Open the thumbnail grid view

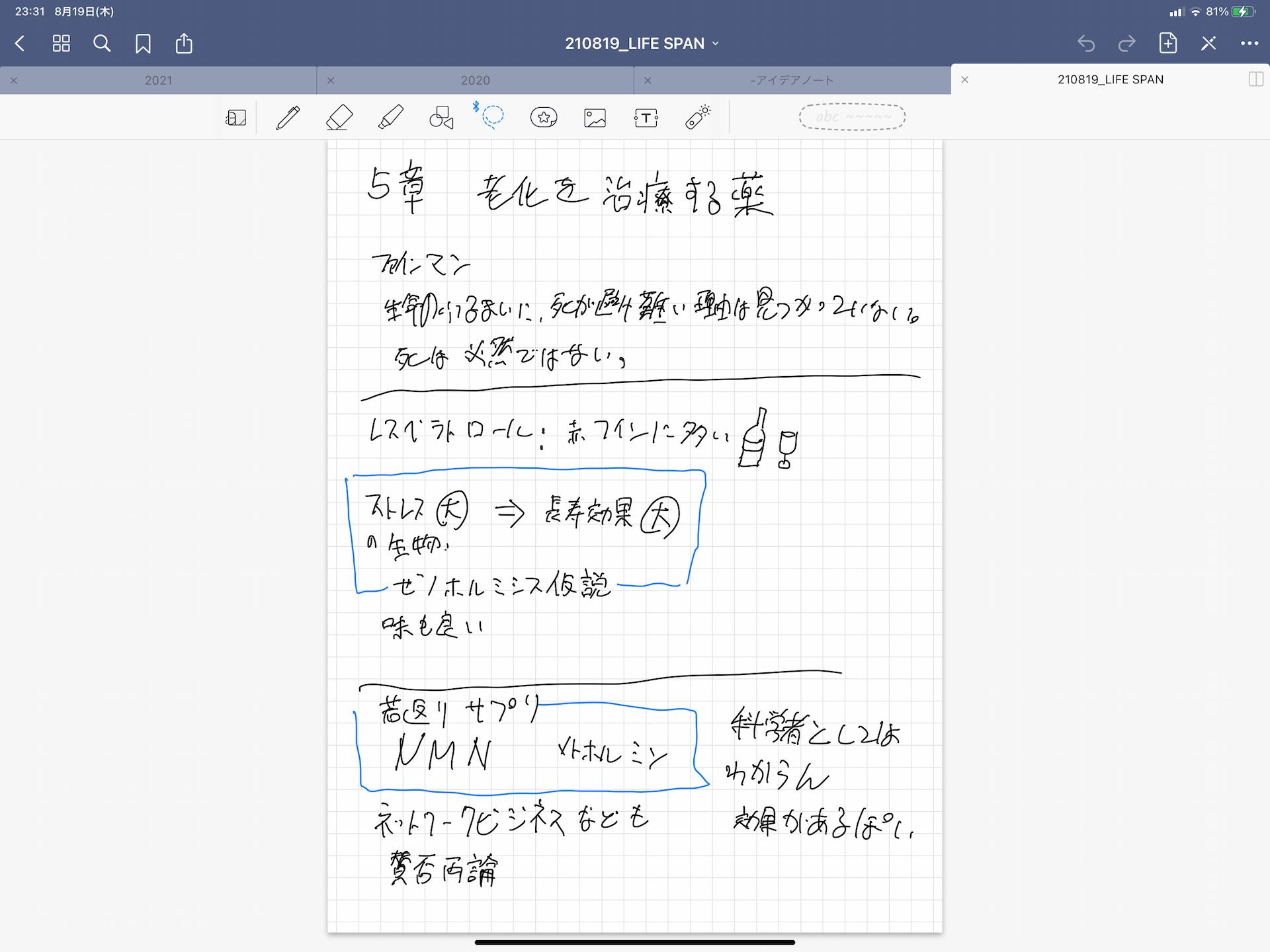tap(61, 44)
